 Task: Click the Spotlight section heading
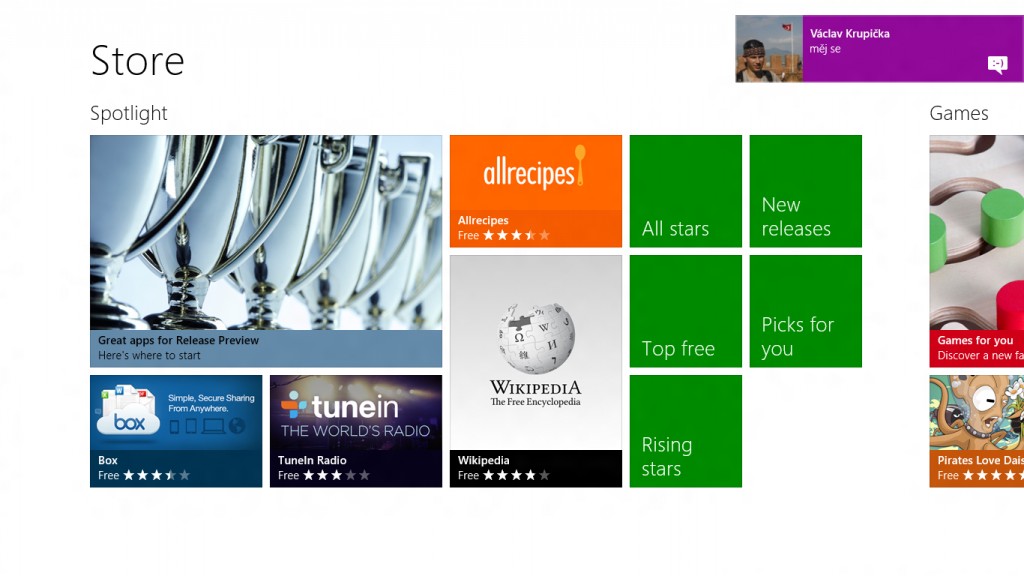(129, 114)
